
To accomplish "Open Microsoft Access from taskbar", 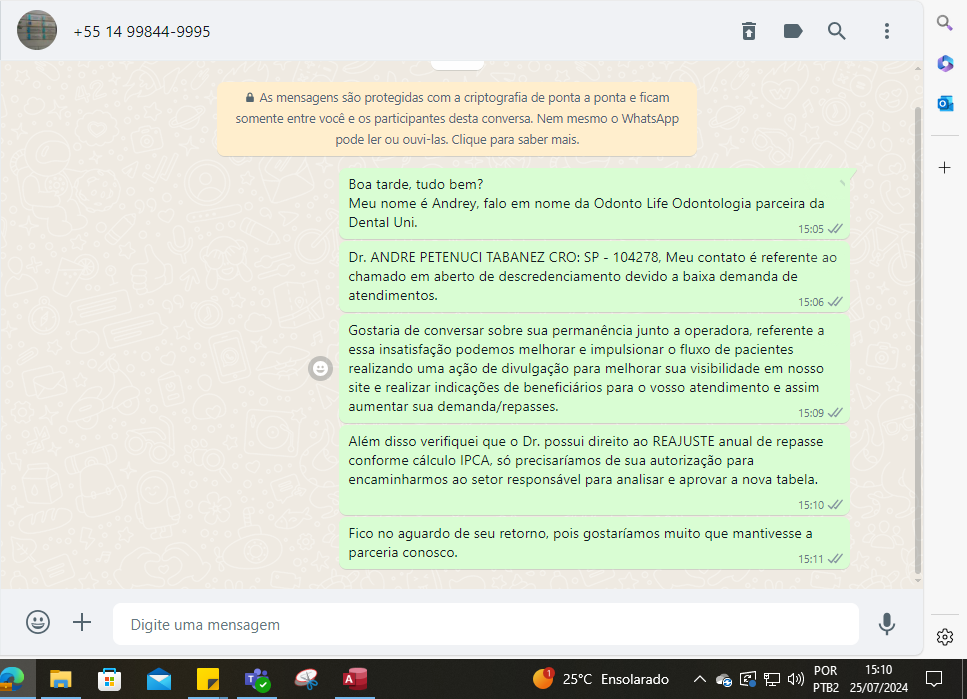I will pyautogui.click(x=355, y=679).
